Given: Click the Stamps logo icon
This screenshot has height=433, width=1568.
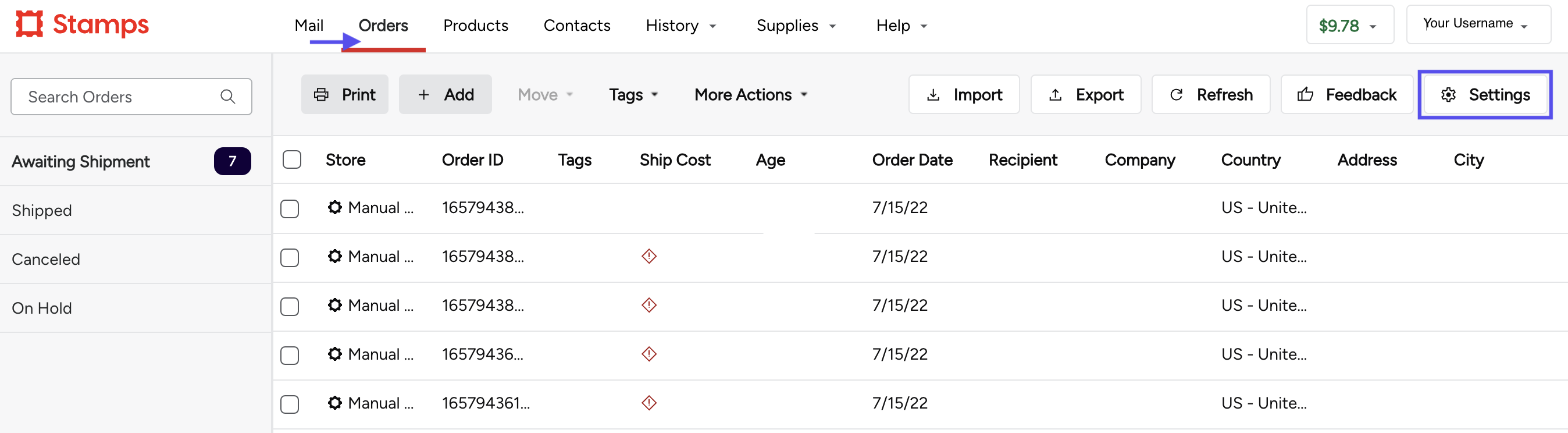Looking at the screenshot, I should 29,24.
